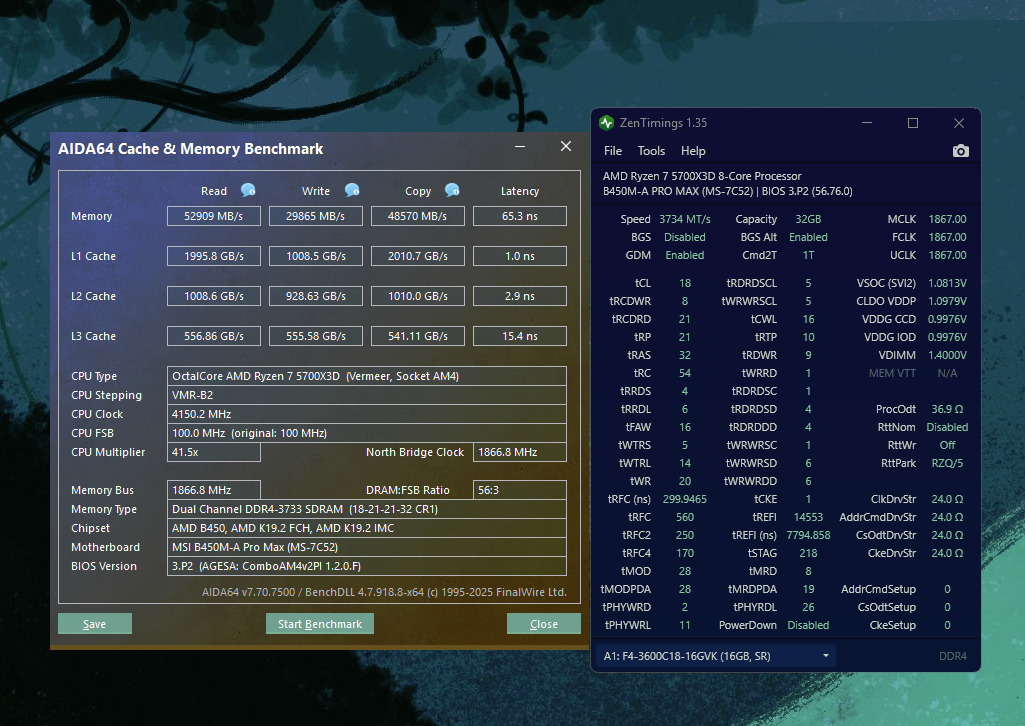Click the L1 Cache Read 1995.8 GB/s field
The width and height of the screenshot is (1025, 726).
pyautogui.click(x=214, y=256)
